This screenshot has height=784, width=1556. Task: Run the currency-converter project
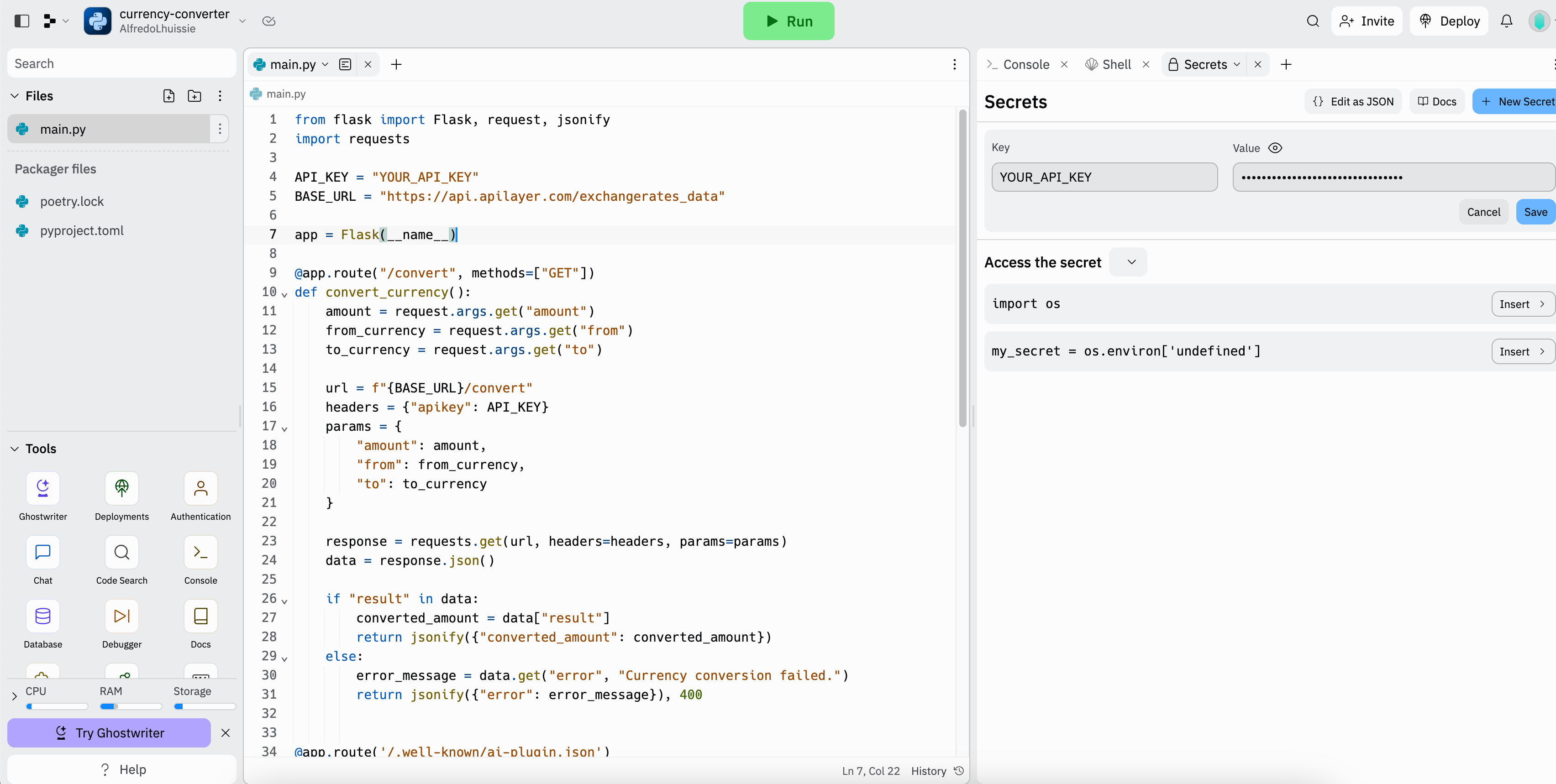click(x=788, y=21)
